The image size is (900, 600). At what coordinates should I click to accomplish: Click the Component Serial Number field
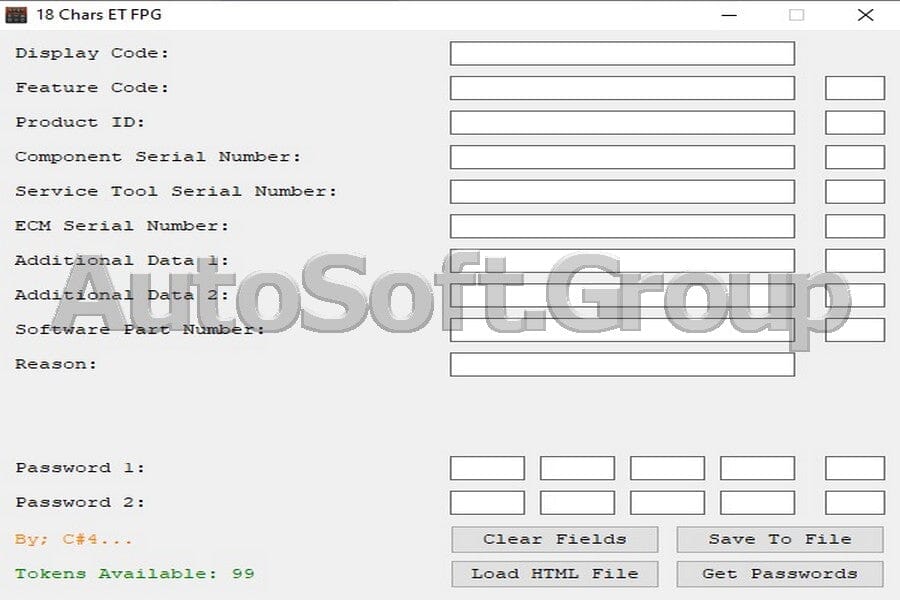coord(622,156)
